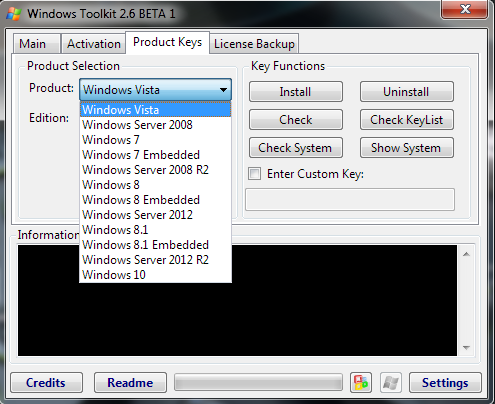The width and height of the screenshot is (495, 404).
Task: Click the Uninstall button
Action: 407,92
